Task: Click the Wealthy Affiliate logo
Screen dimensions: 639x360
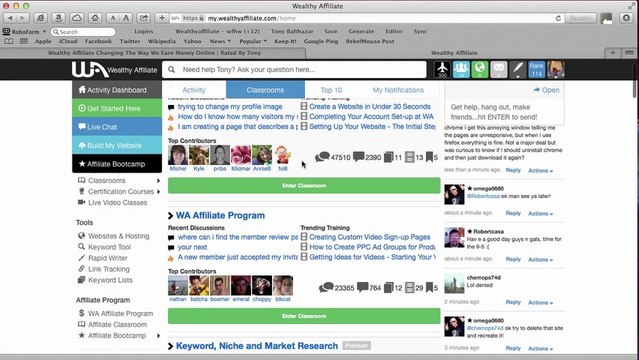Action: [115, 69]
